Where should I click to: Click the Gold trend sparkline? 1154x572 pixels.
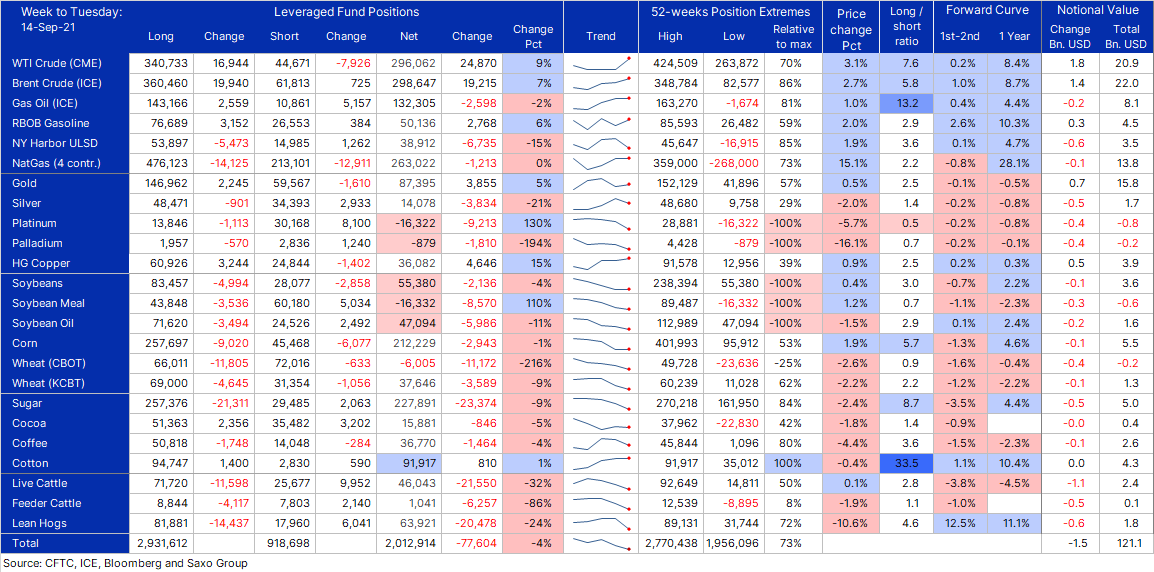click(x=601, y=184)
